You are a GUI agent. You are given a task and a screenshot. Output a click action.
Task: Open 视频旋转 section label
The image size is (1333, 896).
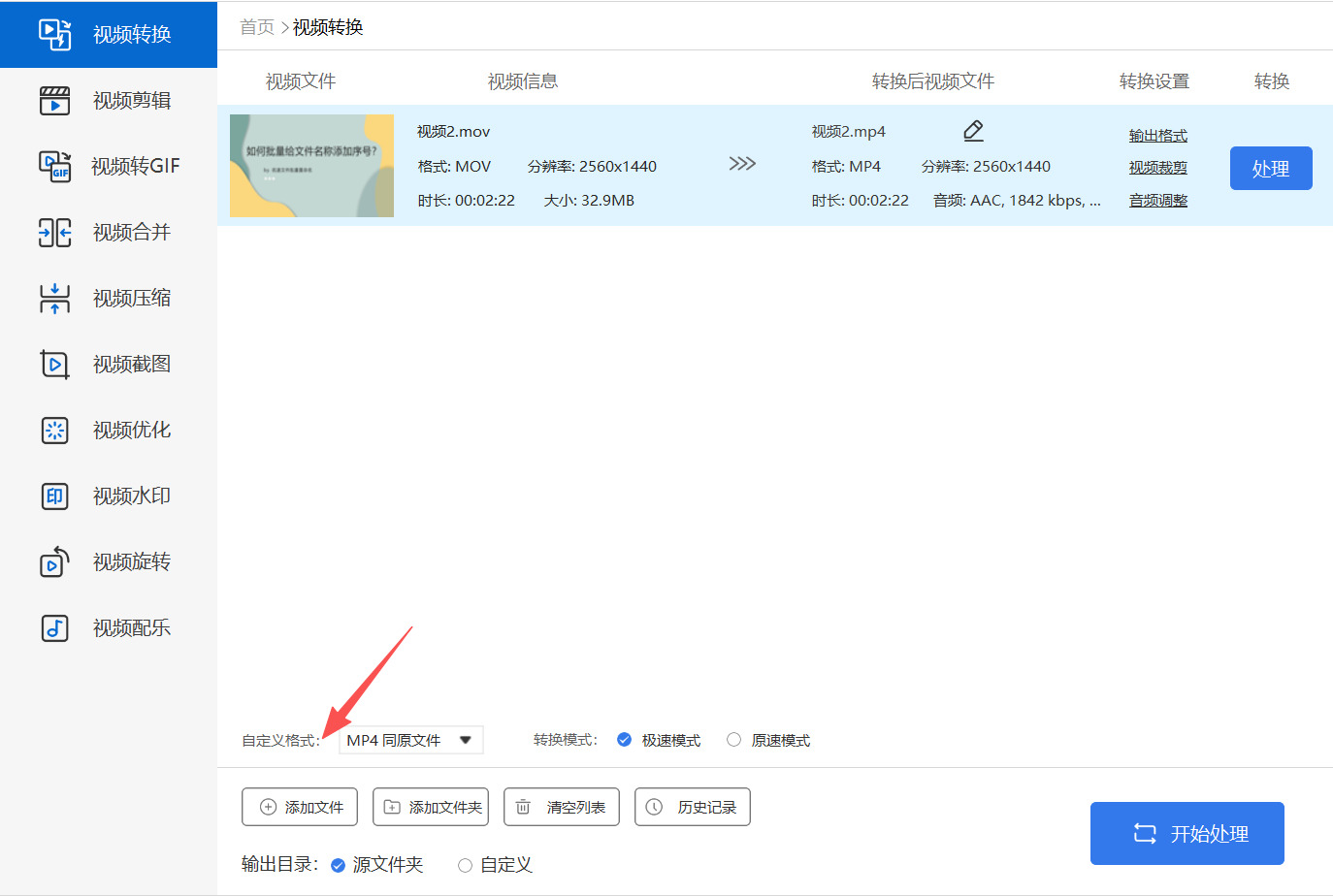(x=132, y=561)
